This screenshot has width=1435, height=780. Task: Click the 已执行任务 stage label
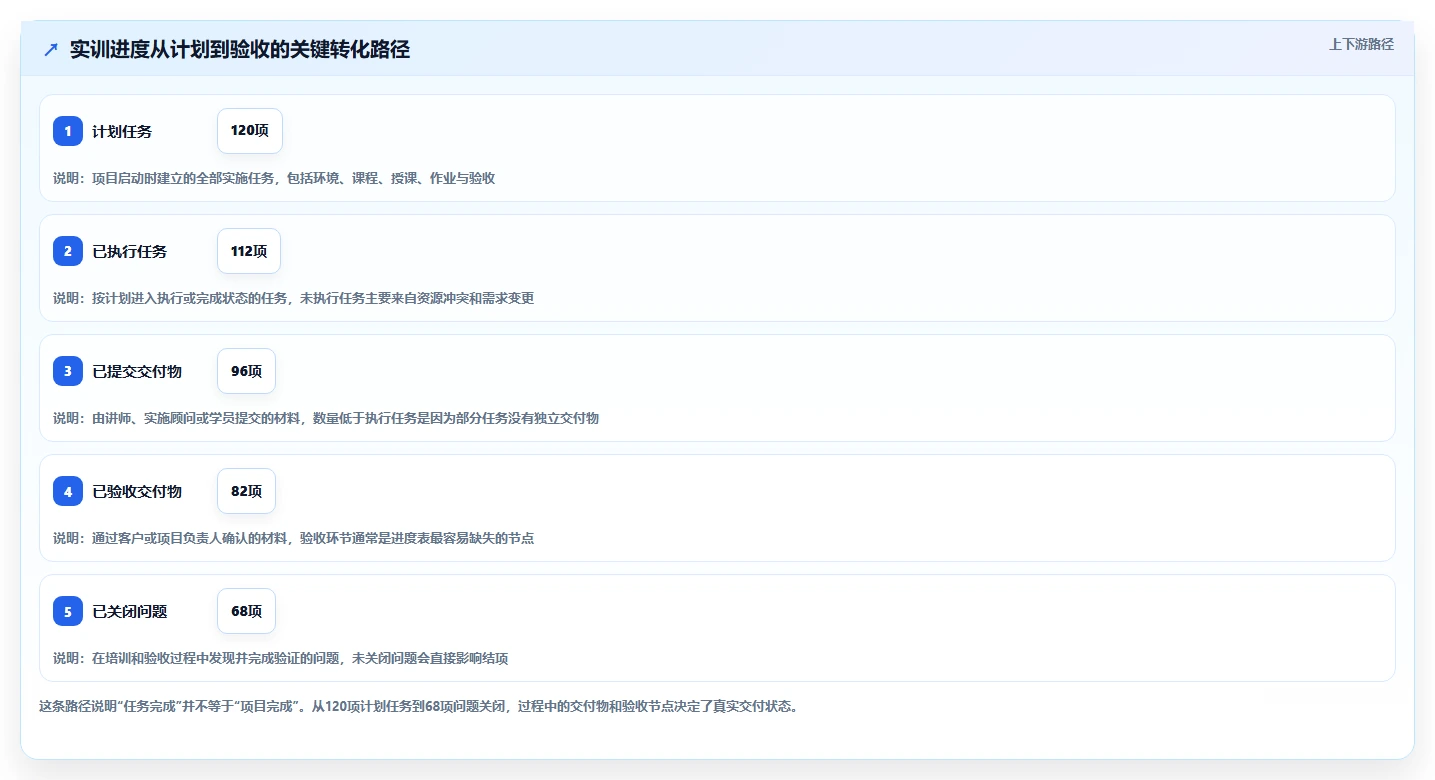point(130,251)
